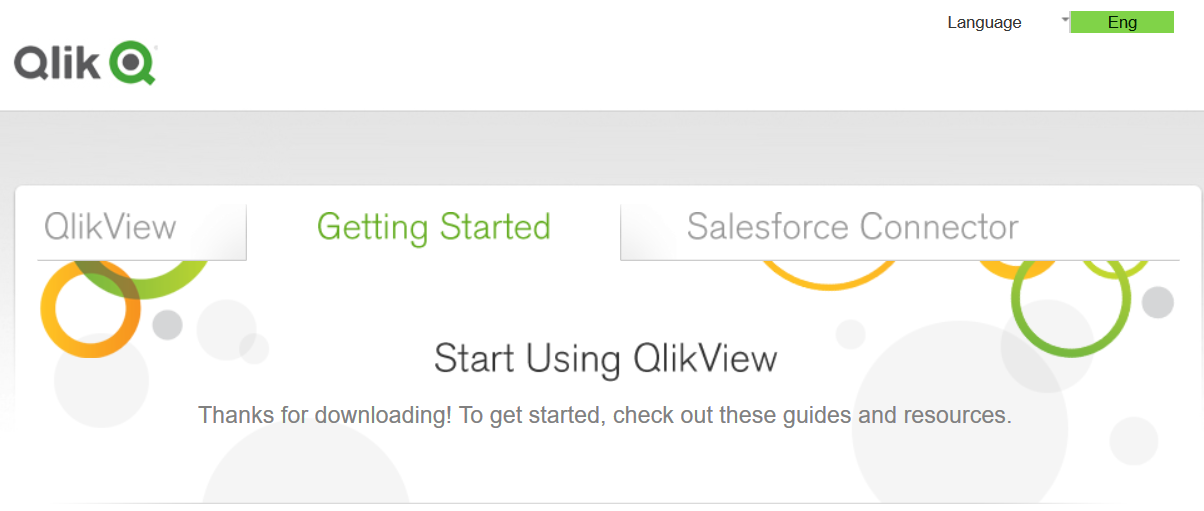The image size is (1204, 511).
Task: Click the Language selector label
Action: coord(984,22)
